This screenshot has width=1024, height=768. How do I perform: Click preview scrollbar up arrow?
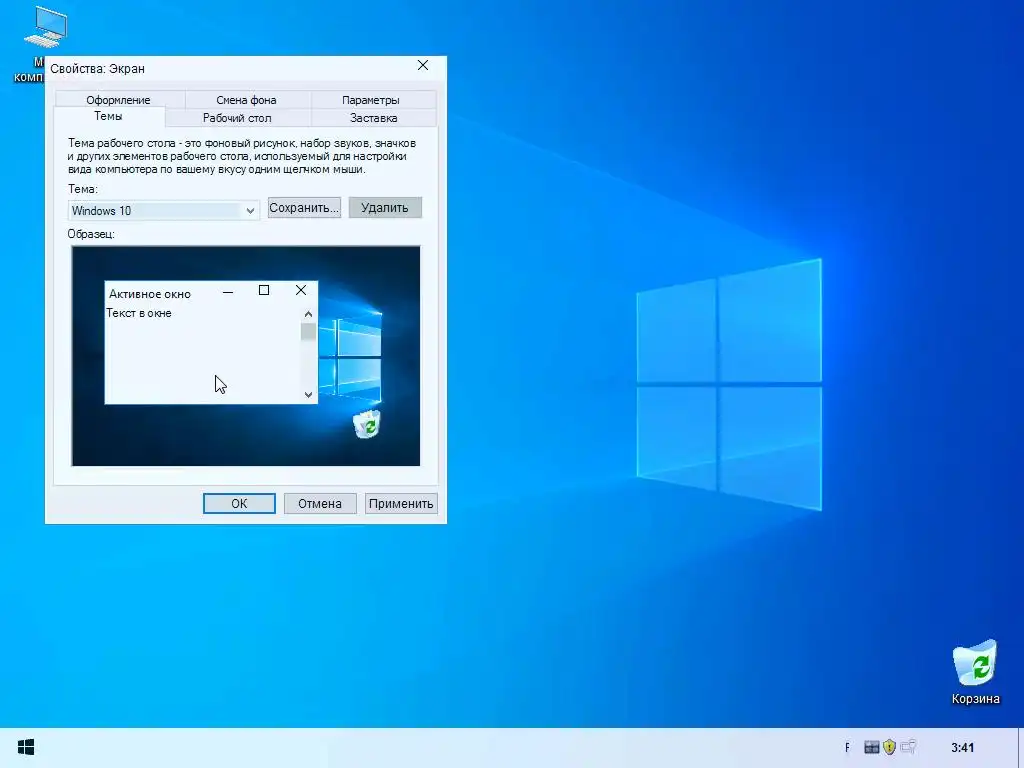point(308,314)
